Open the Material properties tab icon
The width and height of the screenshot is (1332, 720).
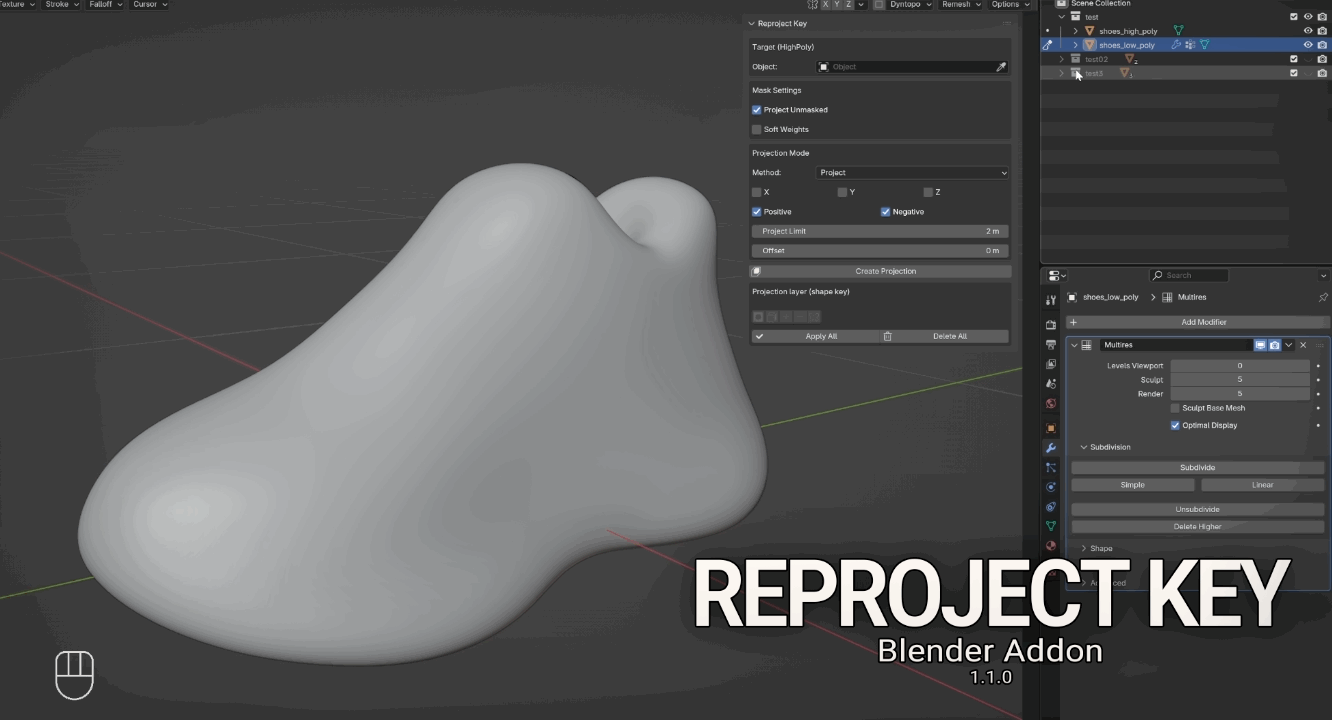coord(1051,546)
